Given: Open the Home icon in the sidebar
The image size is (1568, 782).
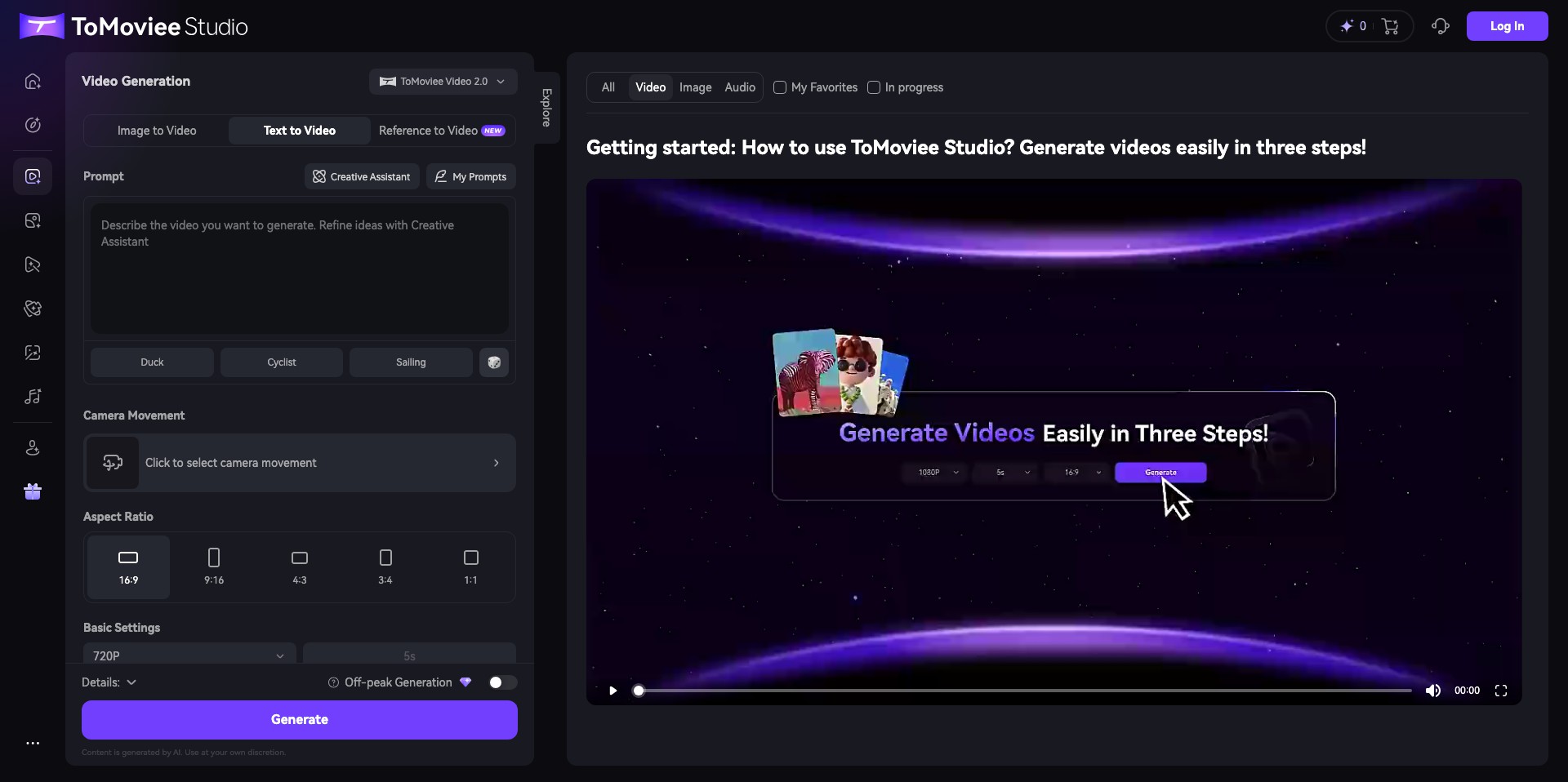Looking at the screenshot, I should click(33, 82).
